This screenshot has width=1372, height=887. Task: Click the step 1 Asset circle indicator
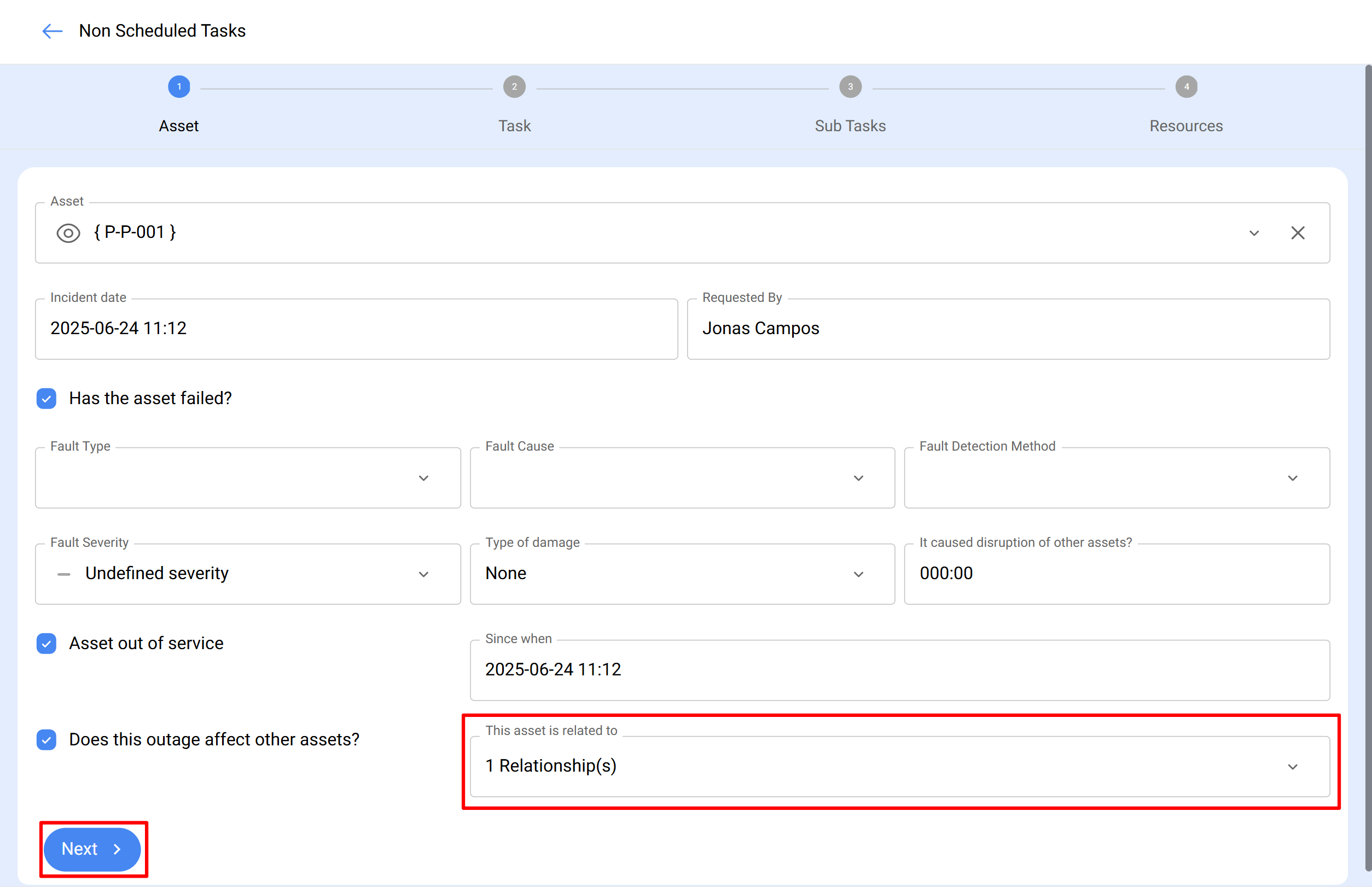pos(179,86)
